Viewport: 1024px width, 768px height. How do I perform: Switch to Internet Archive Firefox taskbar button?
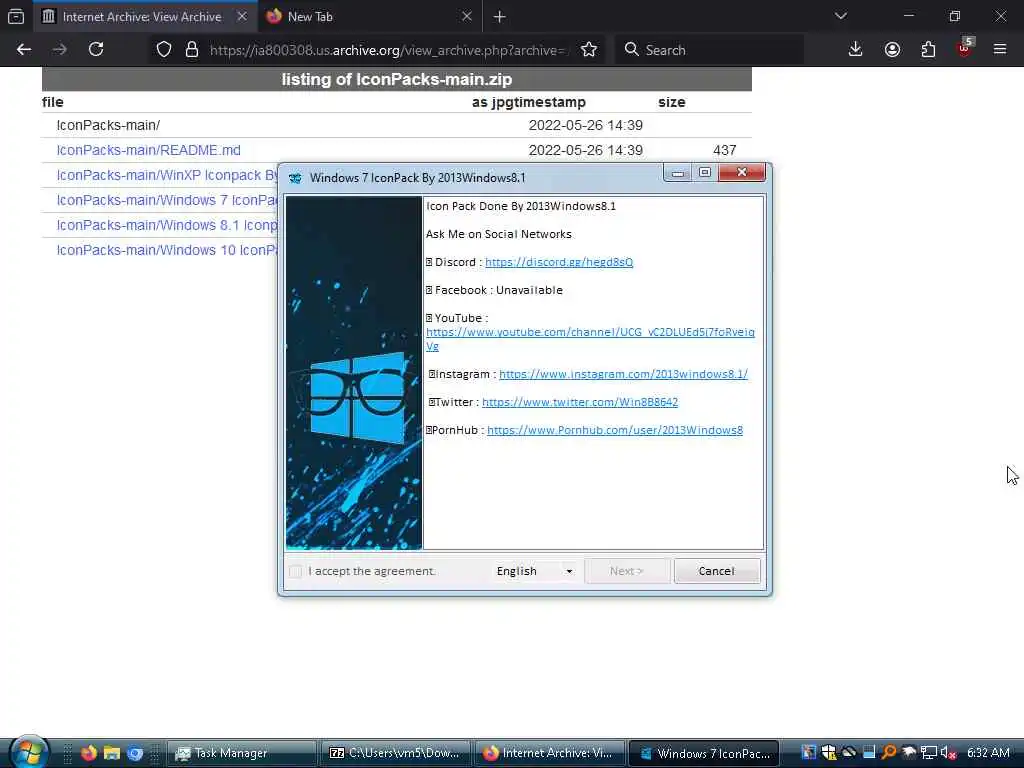click(549, 753)
